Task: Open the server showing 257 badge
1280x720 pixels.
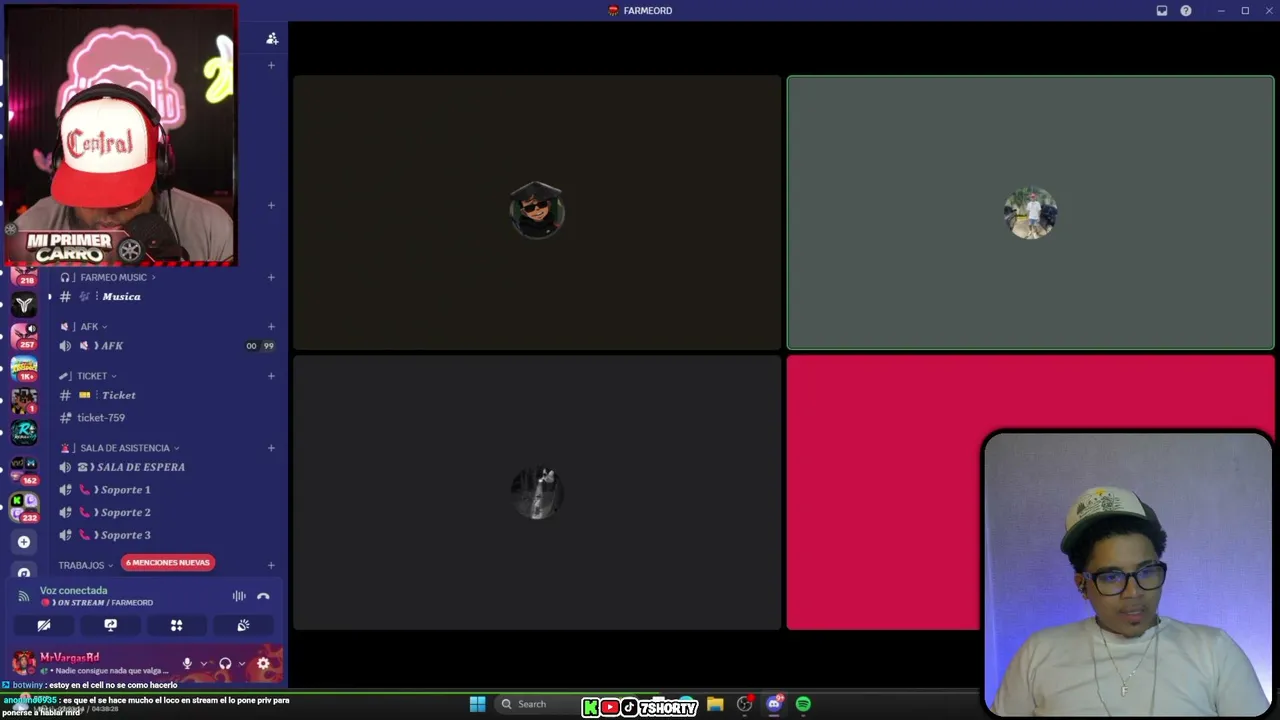Action: (24, 336)
